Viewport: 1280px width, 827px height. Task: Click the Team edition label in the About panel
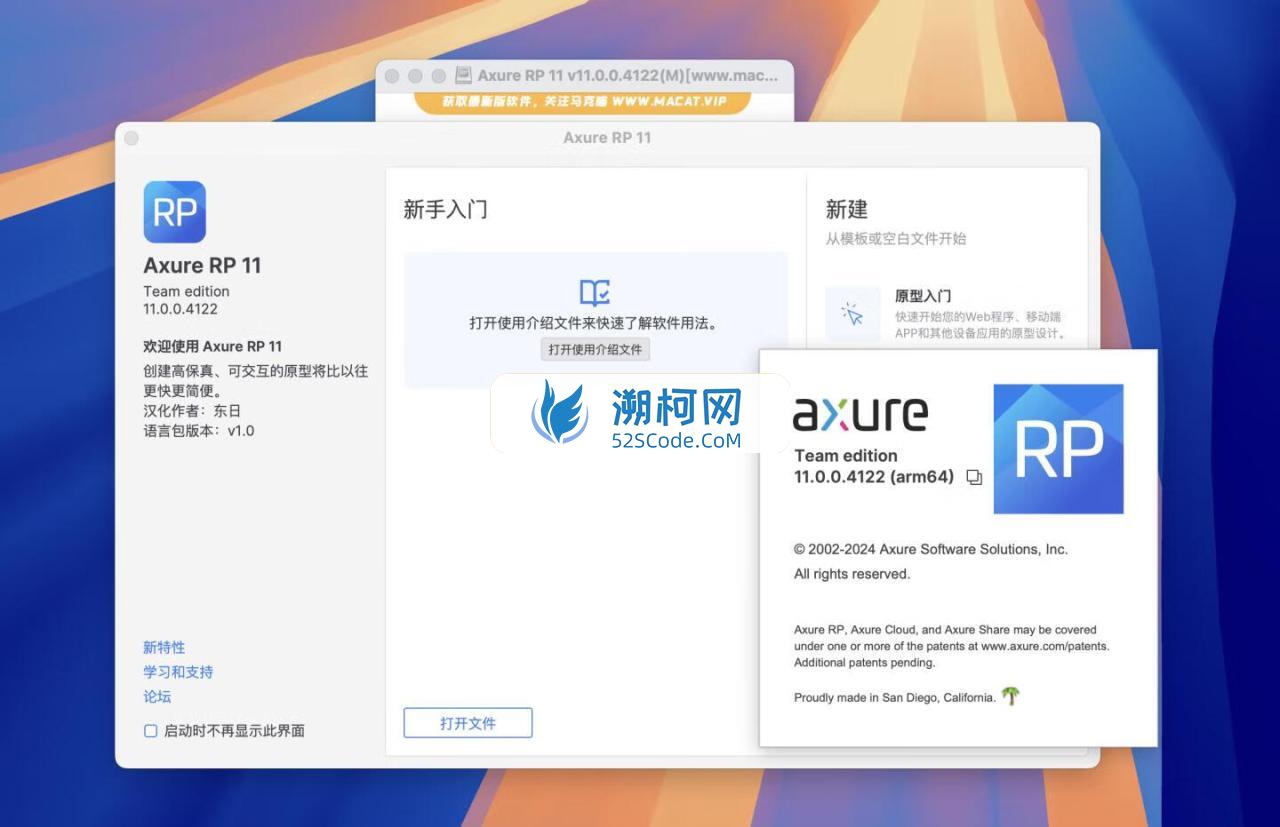(846, 455)
